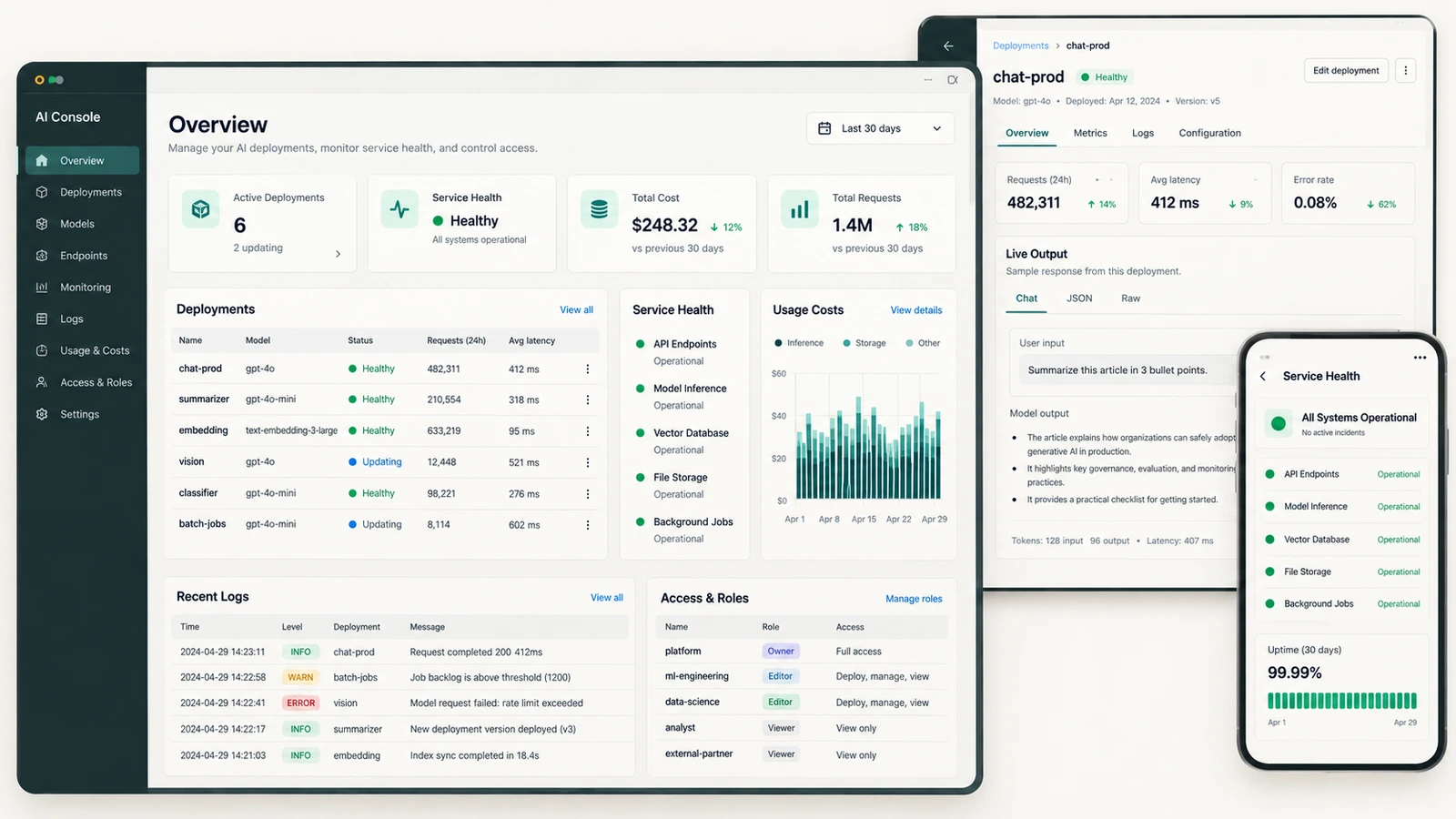Screen dimensions: 1456x819
Task: Click View all in Deployments panel
Action: tap(576, 310)
